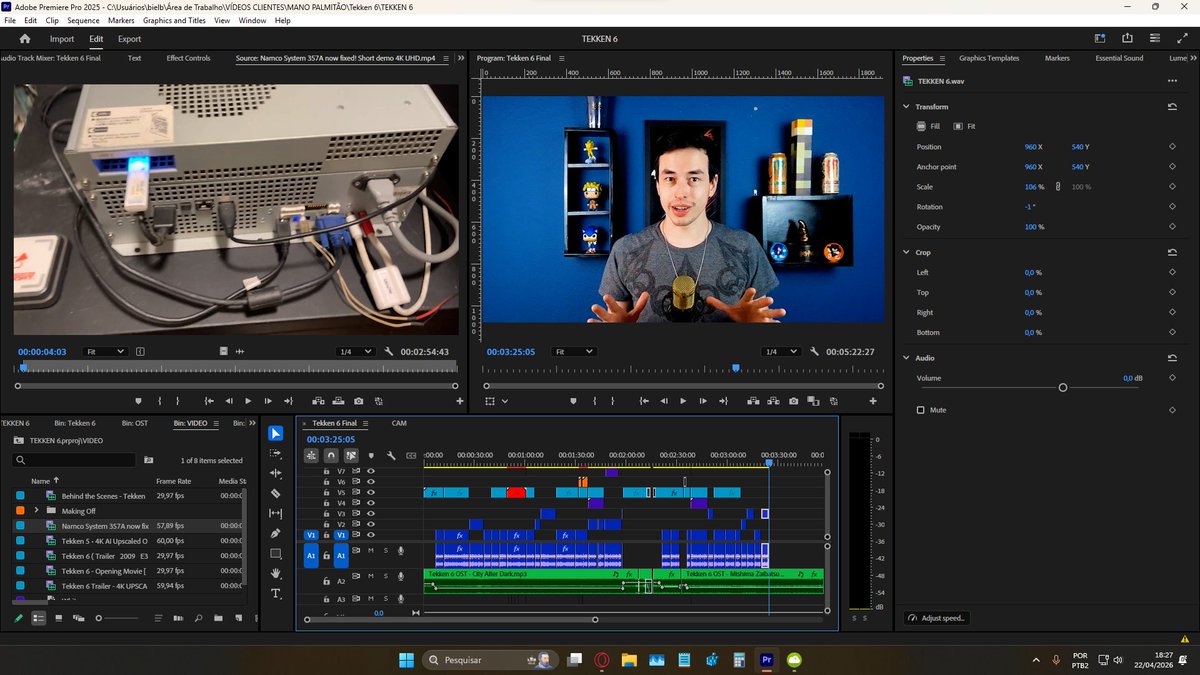Select the Pen tool in the tools panel

276,534
